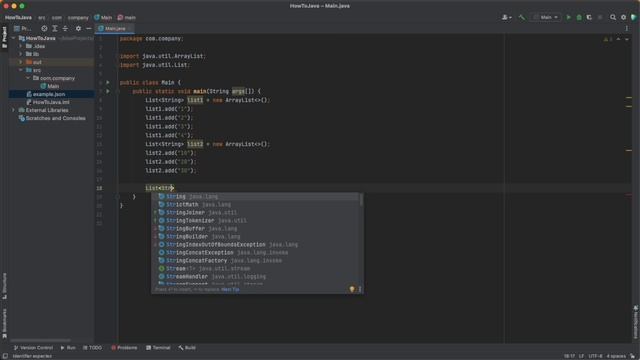
Task: Expand External Libraries node
Action: pyautogui.click(x=14, y=110)
